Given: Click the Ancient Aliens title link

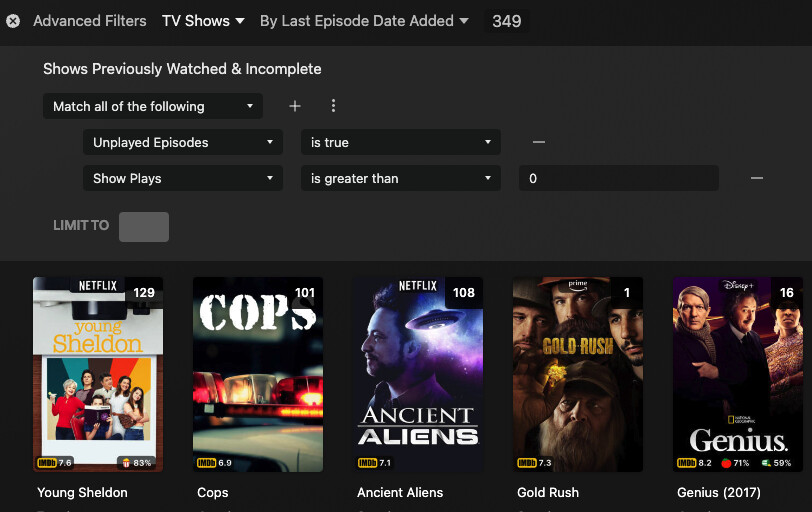Looking at the screenshot, I should coord(400,492).
